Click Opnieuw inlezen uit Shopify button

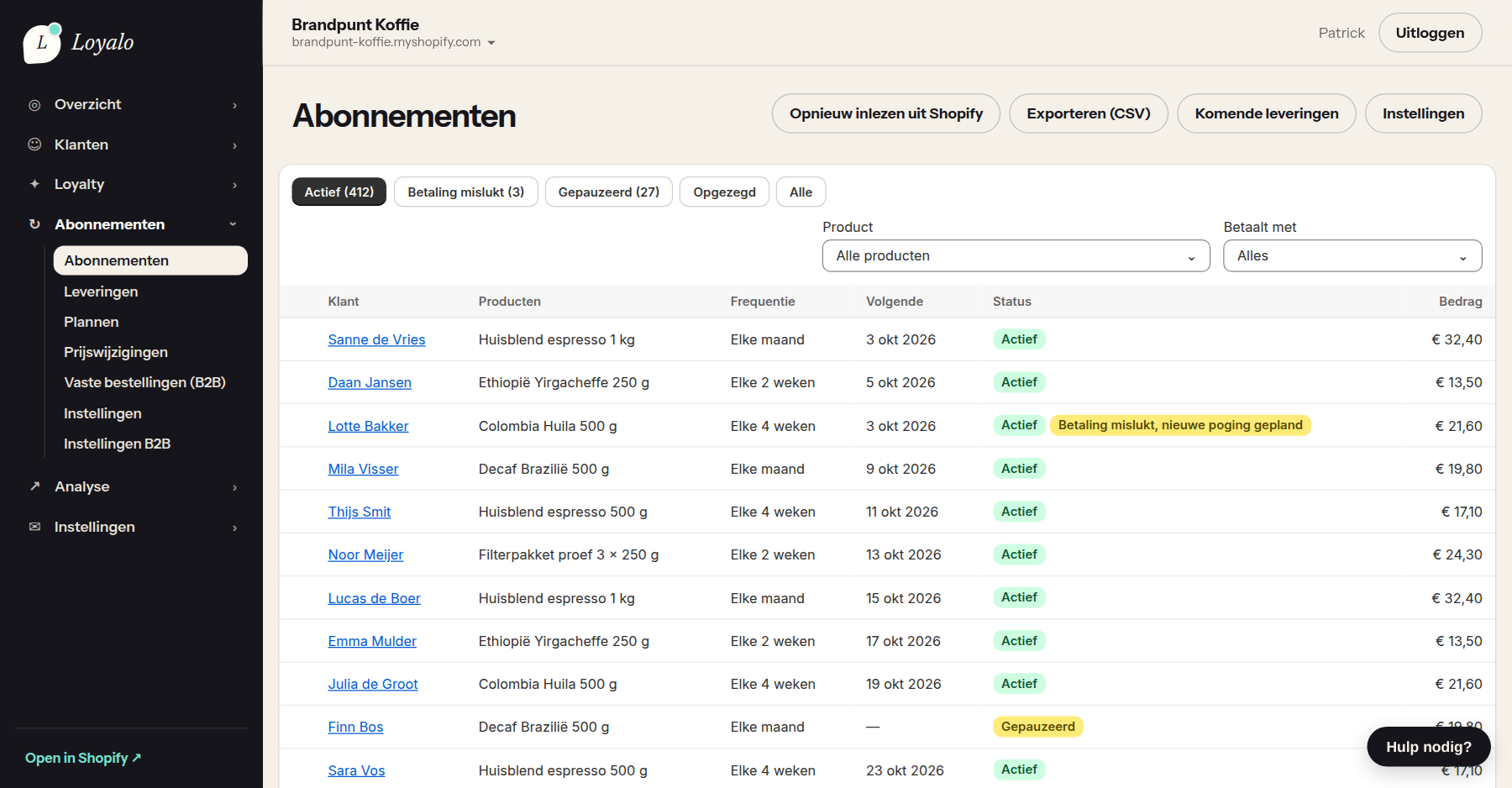pos(886,113)
